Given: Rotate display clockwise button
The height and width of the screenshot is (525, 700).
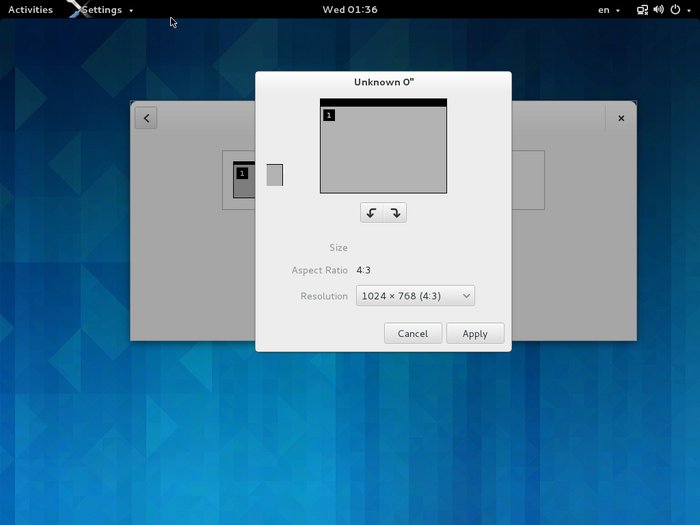Looking at the screenshot, I should pos(395,213).
